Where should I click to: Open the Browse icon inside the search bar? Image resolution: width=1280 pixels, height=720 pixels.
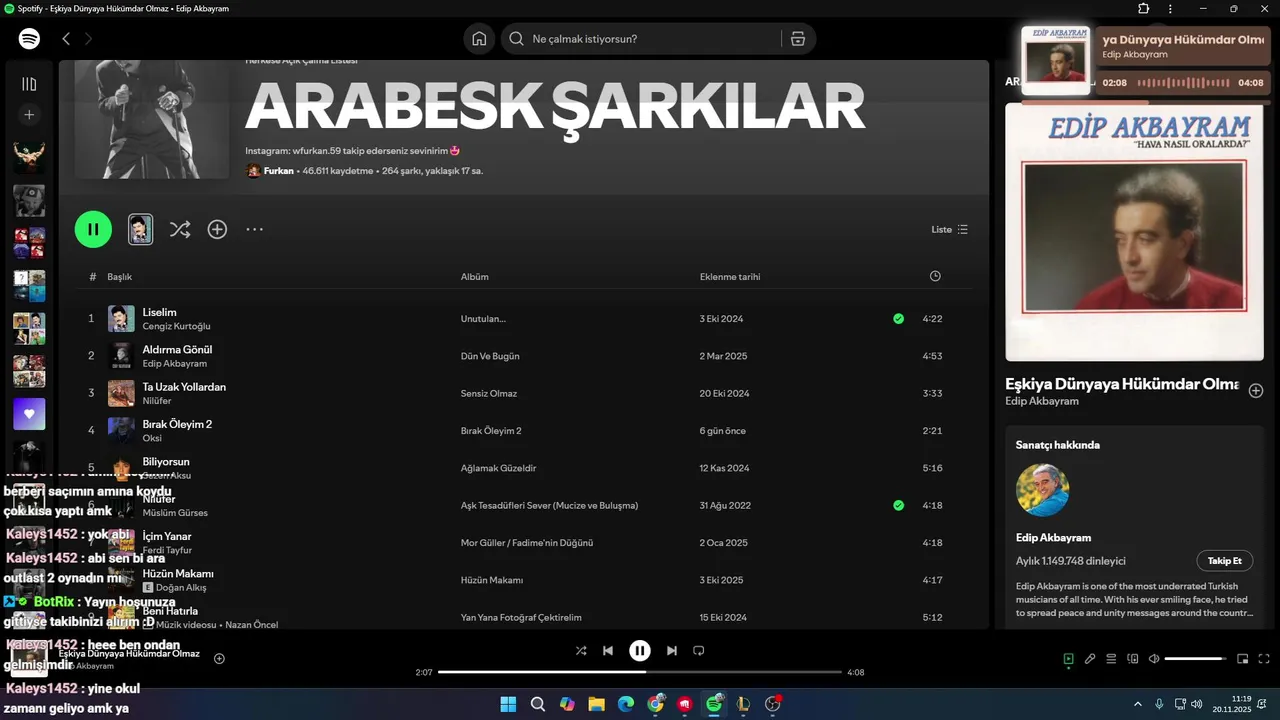797,39
